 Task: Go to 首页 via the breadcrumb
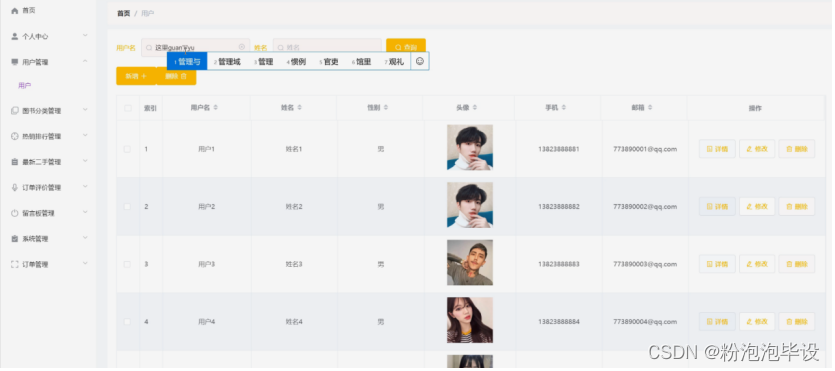[124, 13]
